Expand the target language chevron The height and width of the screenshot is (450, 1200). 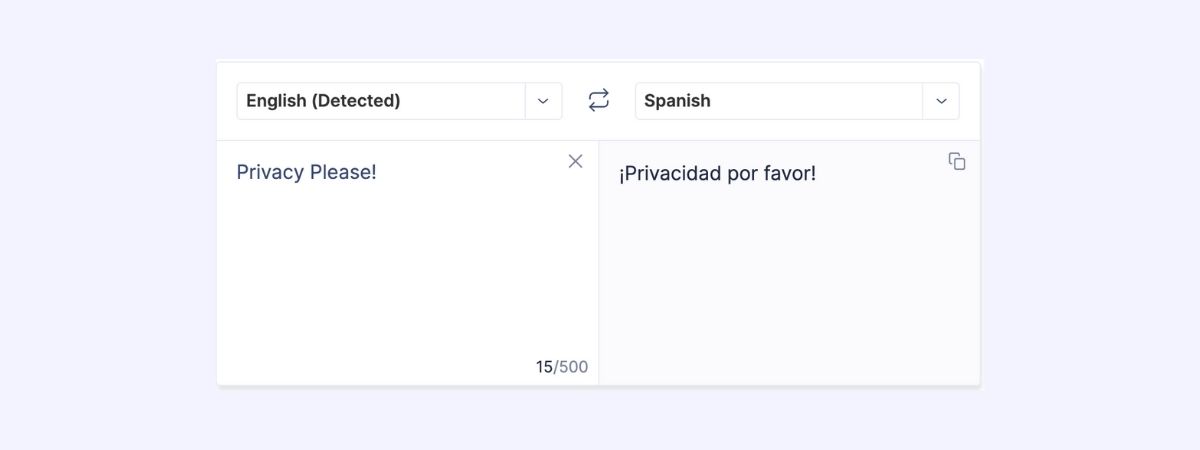coord(941,101)
